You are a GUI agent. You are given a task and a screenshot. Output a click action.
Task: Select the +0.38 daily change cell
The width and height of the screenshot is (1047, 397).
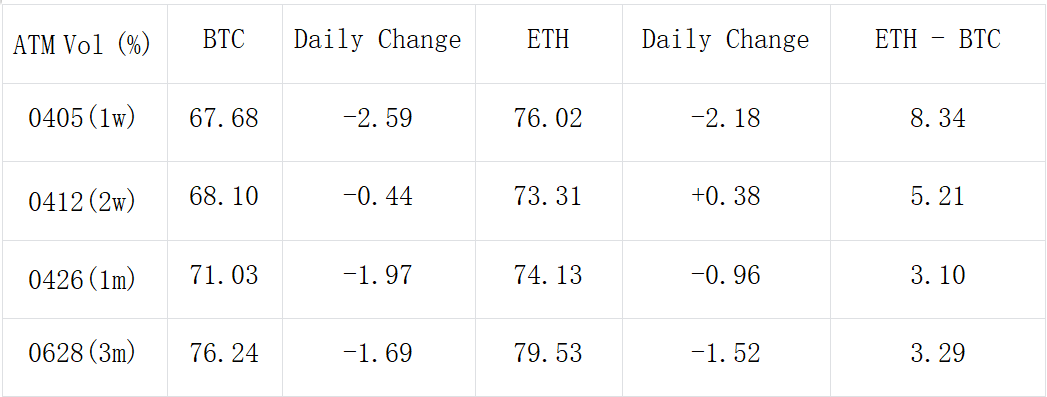(726, 201)
